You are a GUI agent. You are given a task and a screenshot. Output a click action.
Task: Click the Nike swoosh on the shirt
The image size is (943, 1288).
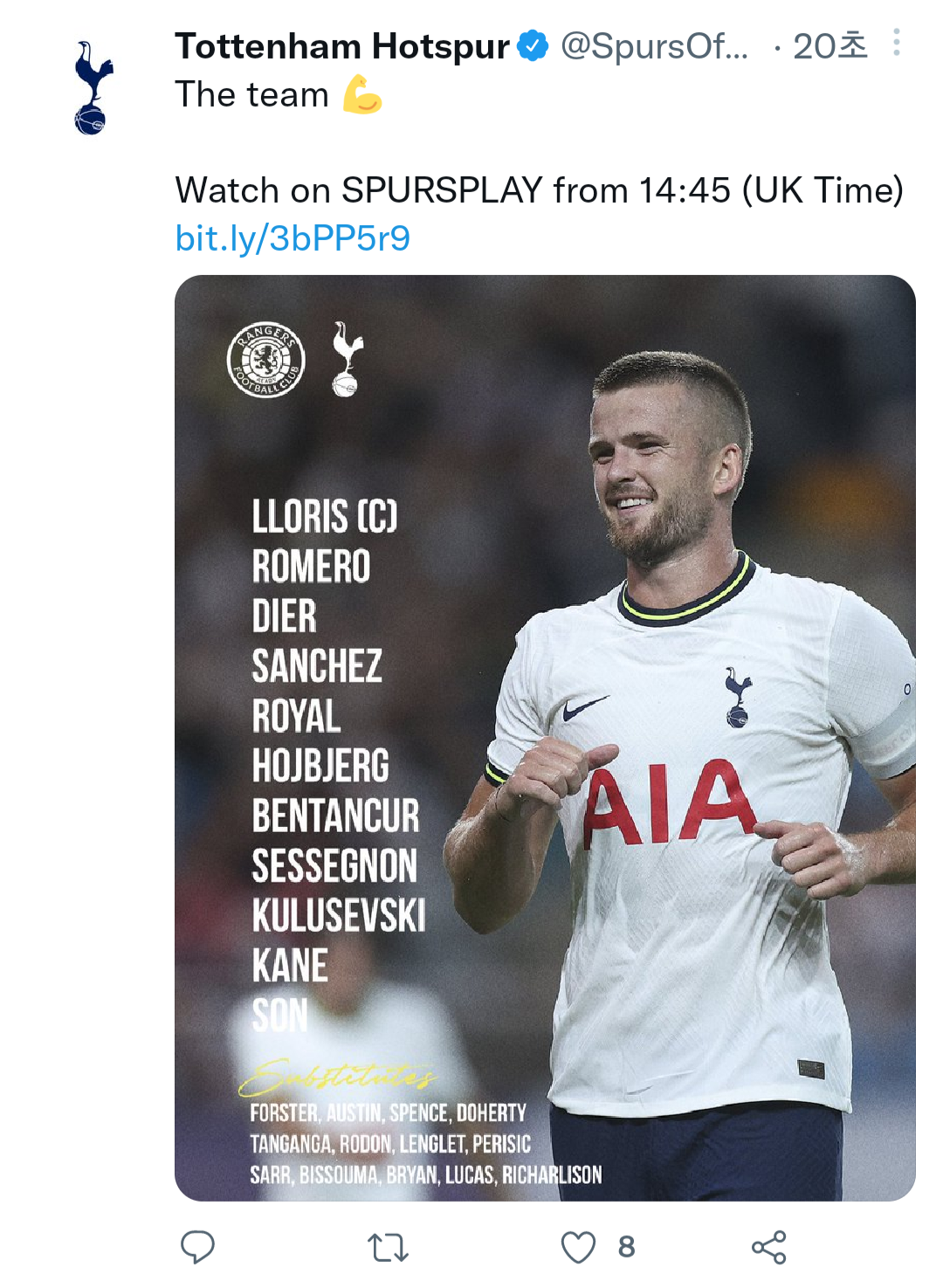pos(583,707)
